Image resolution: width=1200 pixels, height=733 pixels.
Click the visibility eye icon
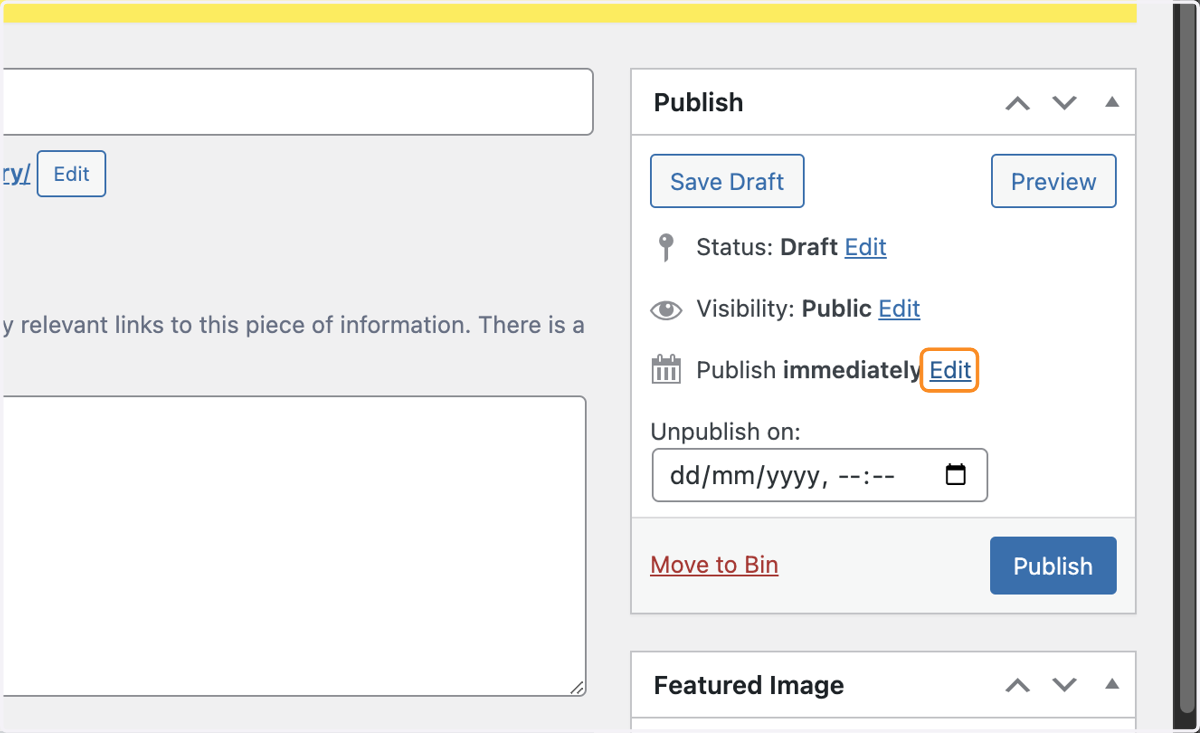pos(666,310)
